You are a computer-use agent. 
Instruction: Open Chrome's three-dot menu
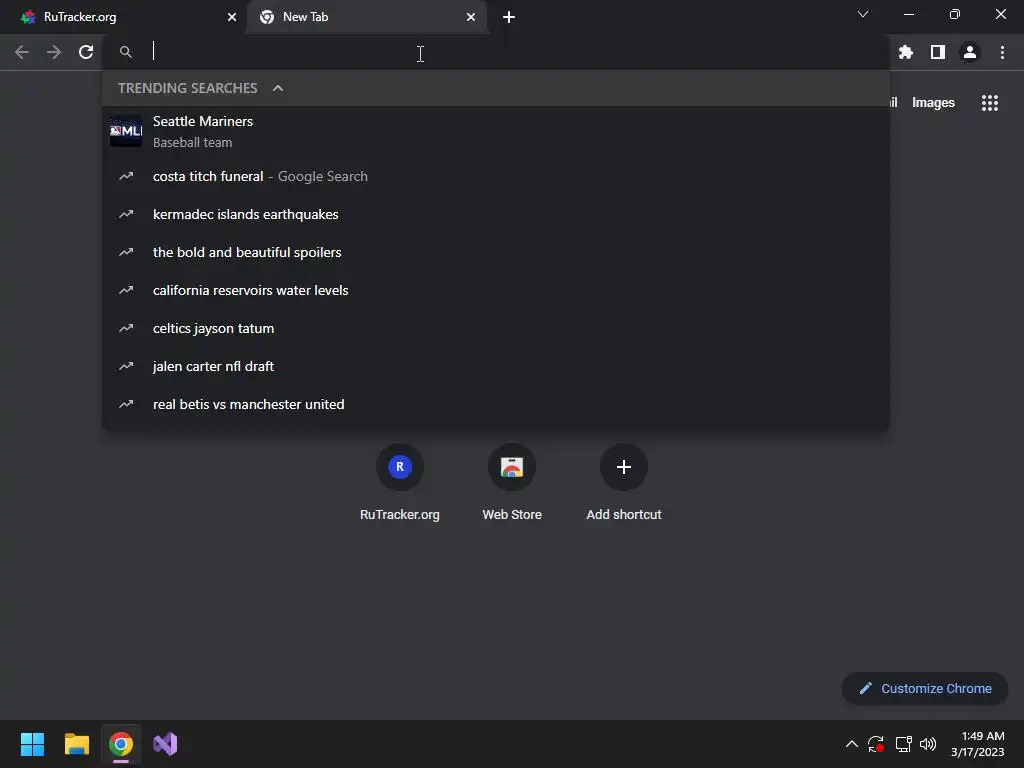(x=1002, y=52)
